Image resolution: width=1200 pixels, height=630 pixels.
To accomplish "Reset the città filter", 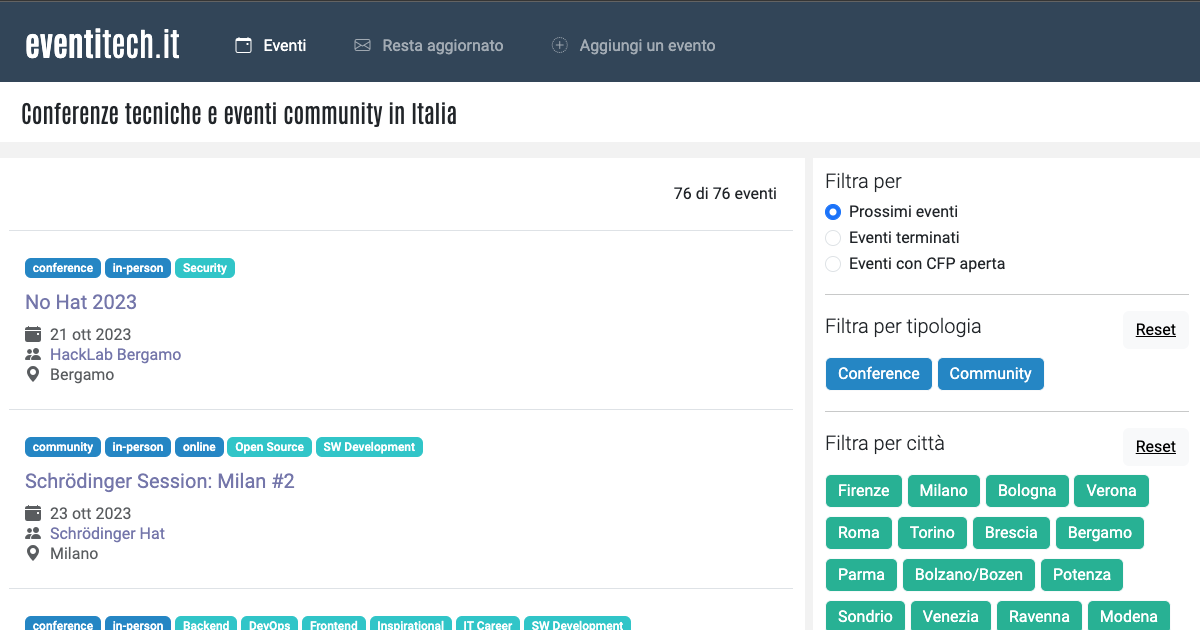I will [1155, 447].
